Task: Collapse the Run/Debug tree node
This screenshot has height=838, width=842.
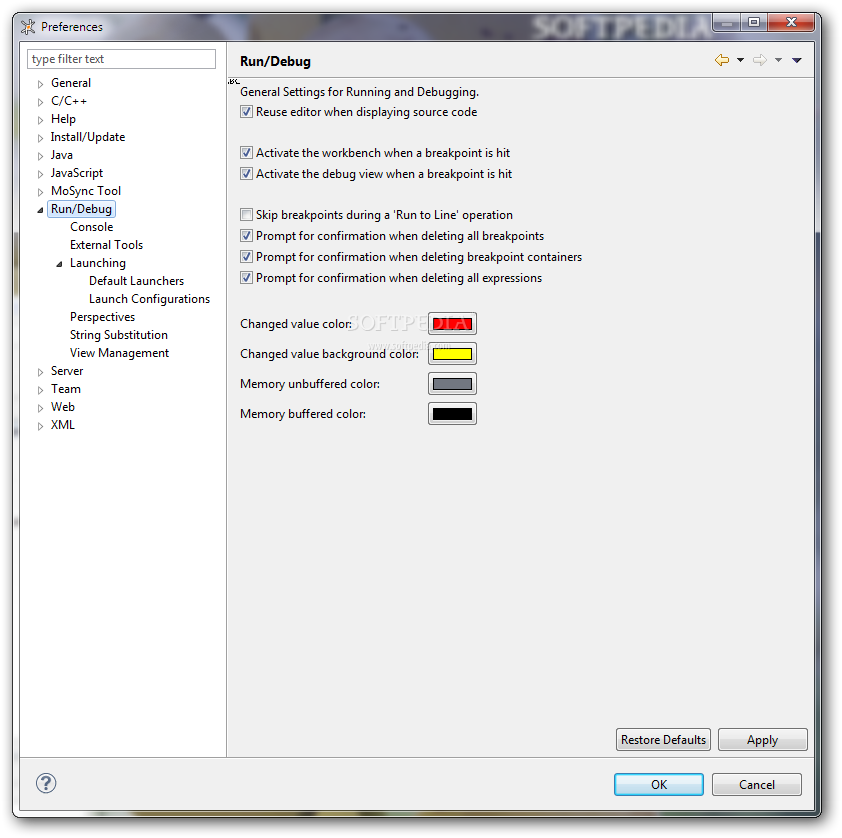Action: click(x=40, y=210)
